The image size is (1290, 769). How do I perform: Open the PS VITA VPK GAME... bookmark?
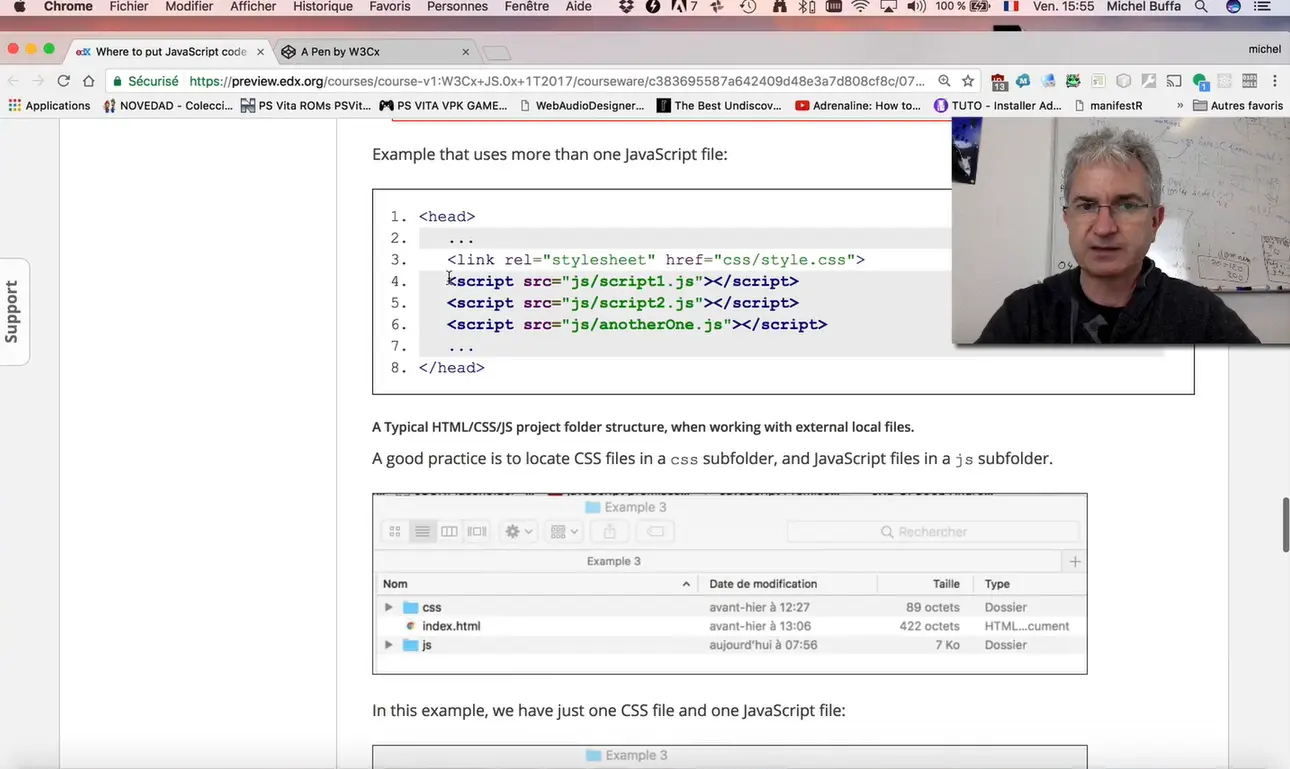point(444,105)
